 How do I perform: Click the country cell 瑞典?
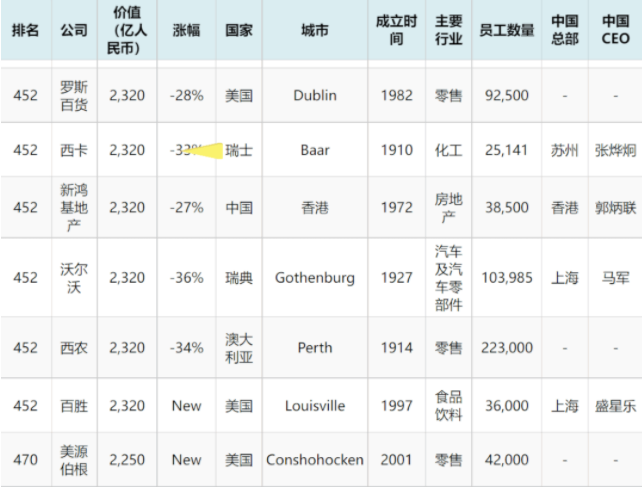[239, 278]
